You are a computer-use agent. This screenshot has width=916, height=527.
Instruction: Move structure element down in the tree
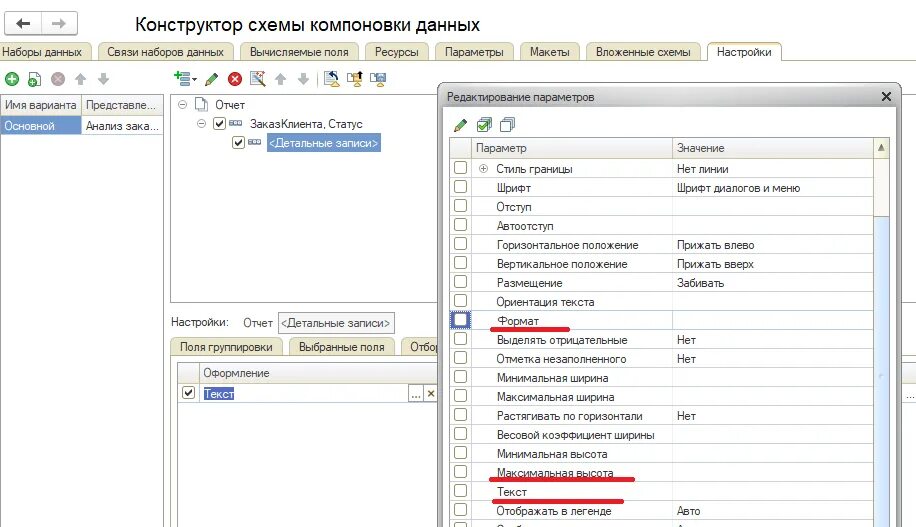(x=303, y=79)
